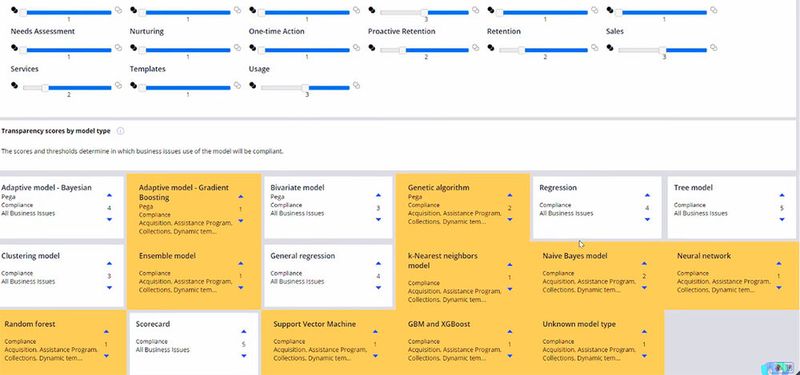Click black pill icon left of Proactive Retention slider
This screenshot has height=375, width=800.
coord(371,47)
